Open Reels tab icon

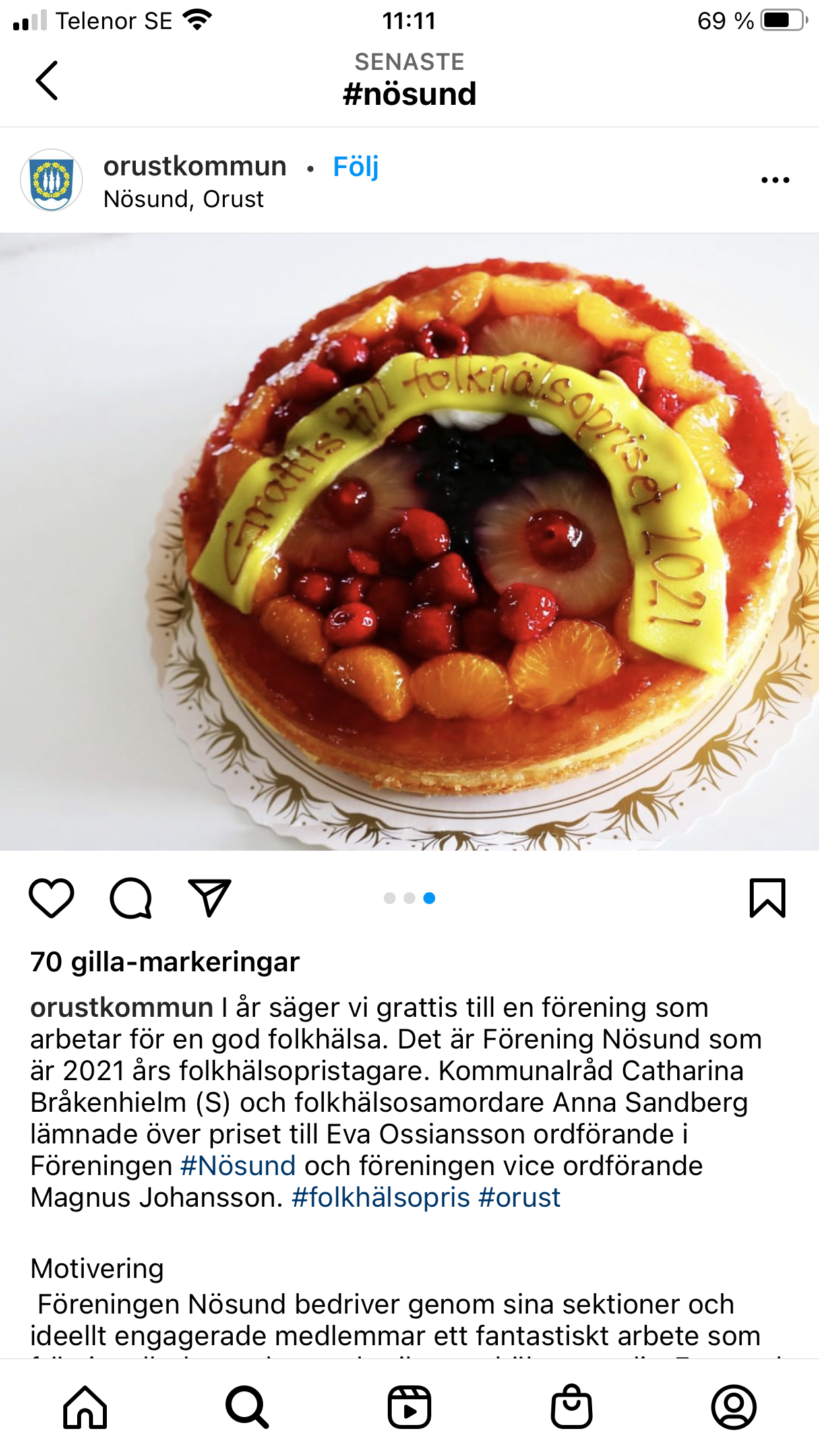pos(409,1407)
